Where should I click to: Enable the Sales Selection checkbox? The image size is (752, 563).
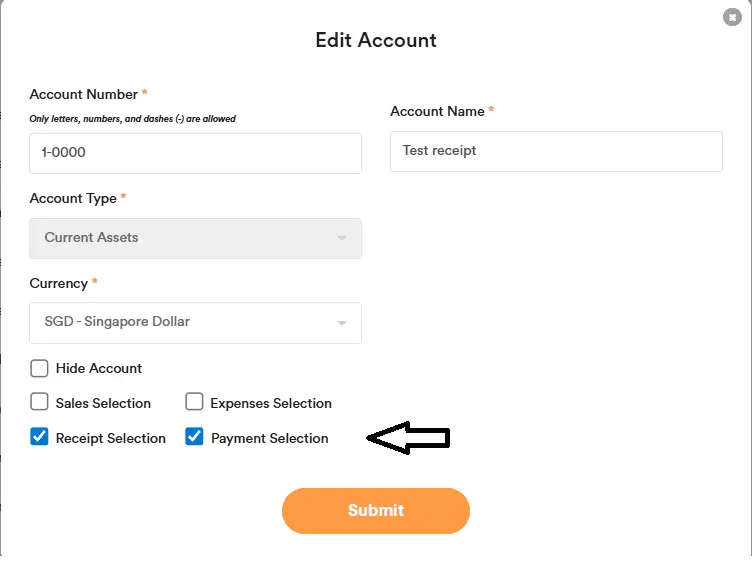[x=40, y=403]
